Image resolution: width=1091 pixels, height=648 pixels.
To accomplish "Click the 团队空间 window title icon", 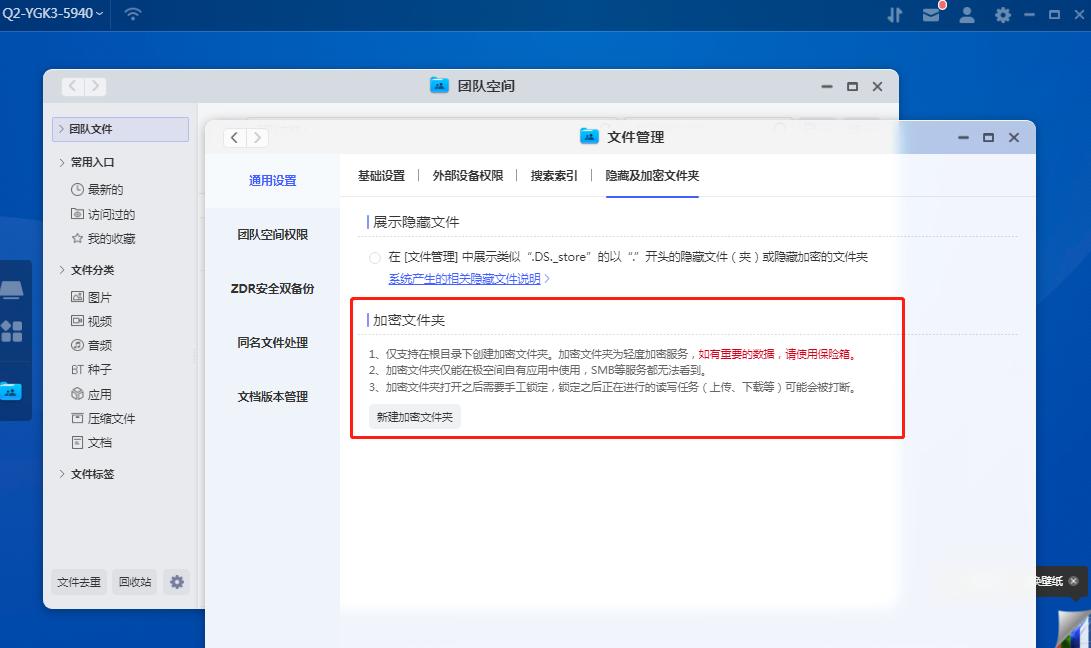I will 439,87.
